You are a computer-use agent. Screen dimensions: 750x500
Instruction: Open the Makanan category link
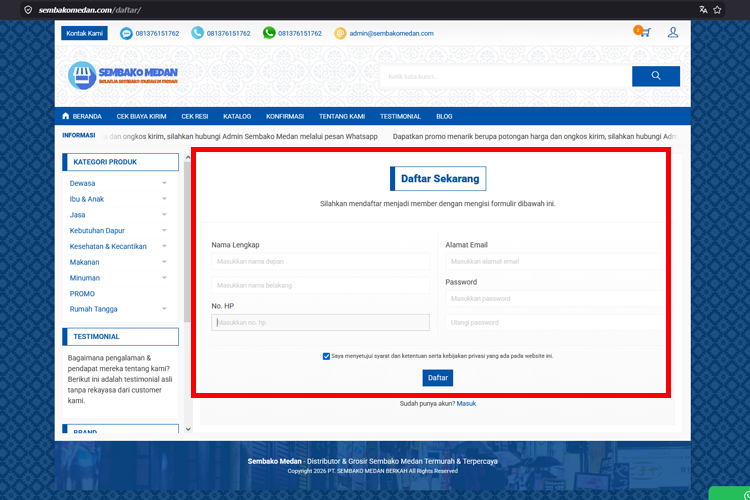click(84, 262)
